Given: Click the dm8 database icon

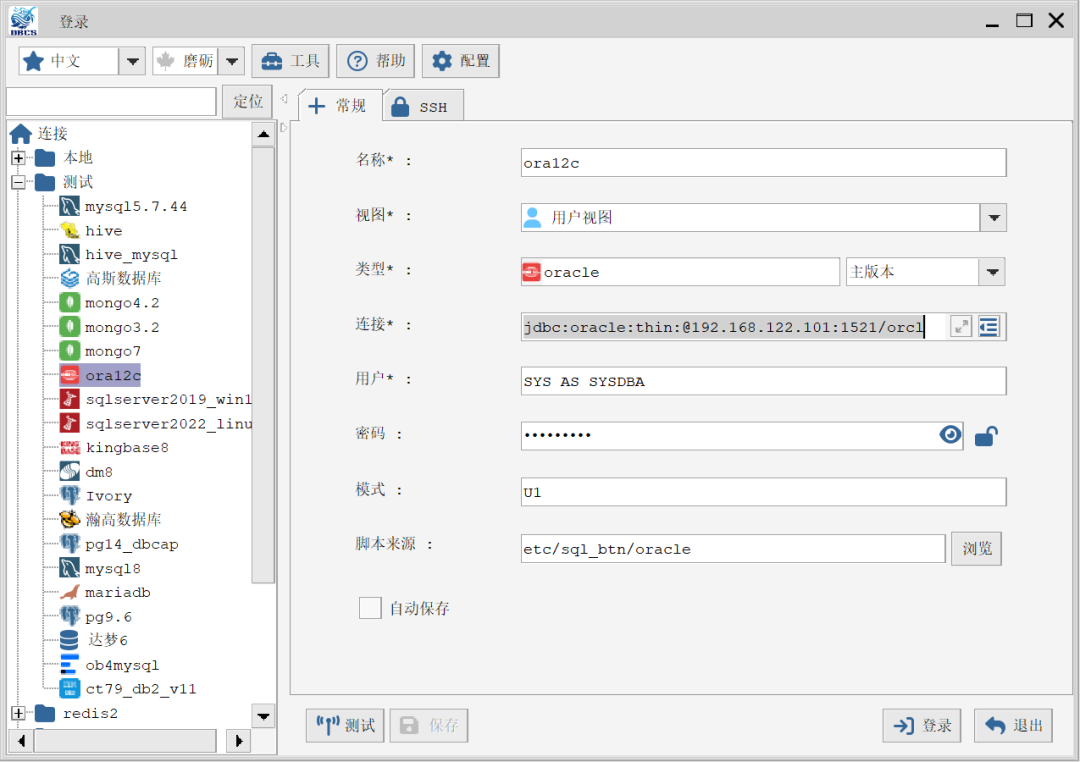Looking at the screenshot, I should (70, 471).
